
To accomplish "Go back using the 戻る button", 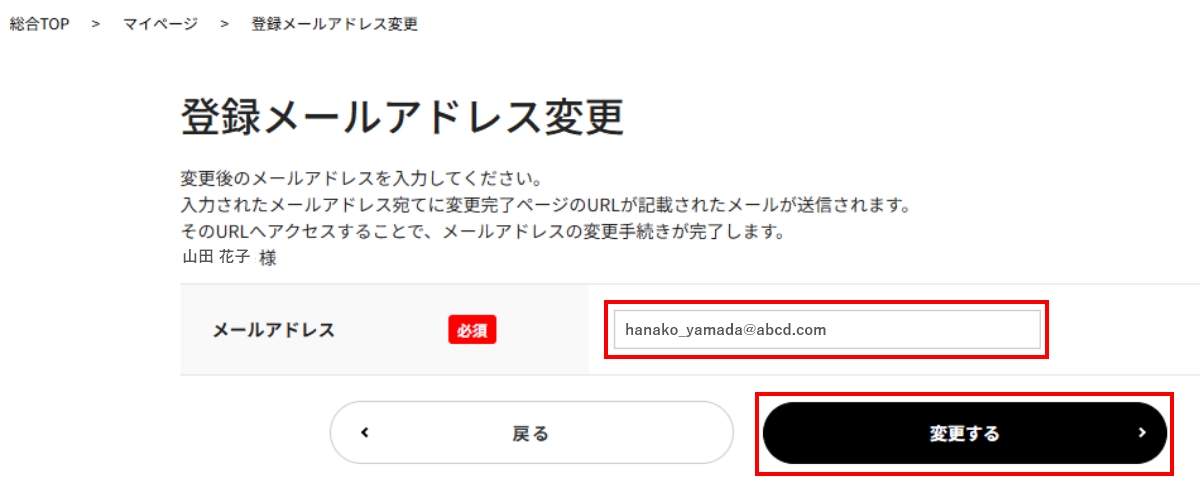I will click(x=532, y=433).
